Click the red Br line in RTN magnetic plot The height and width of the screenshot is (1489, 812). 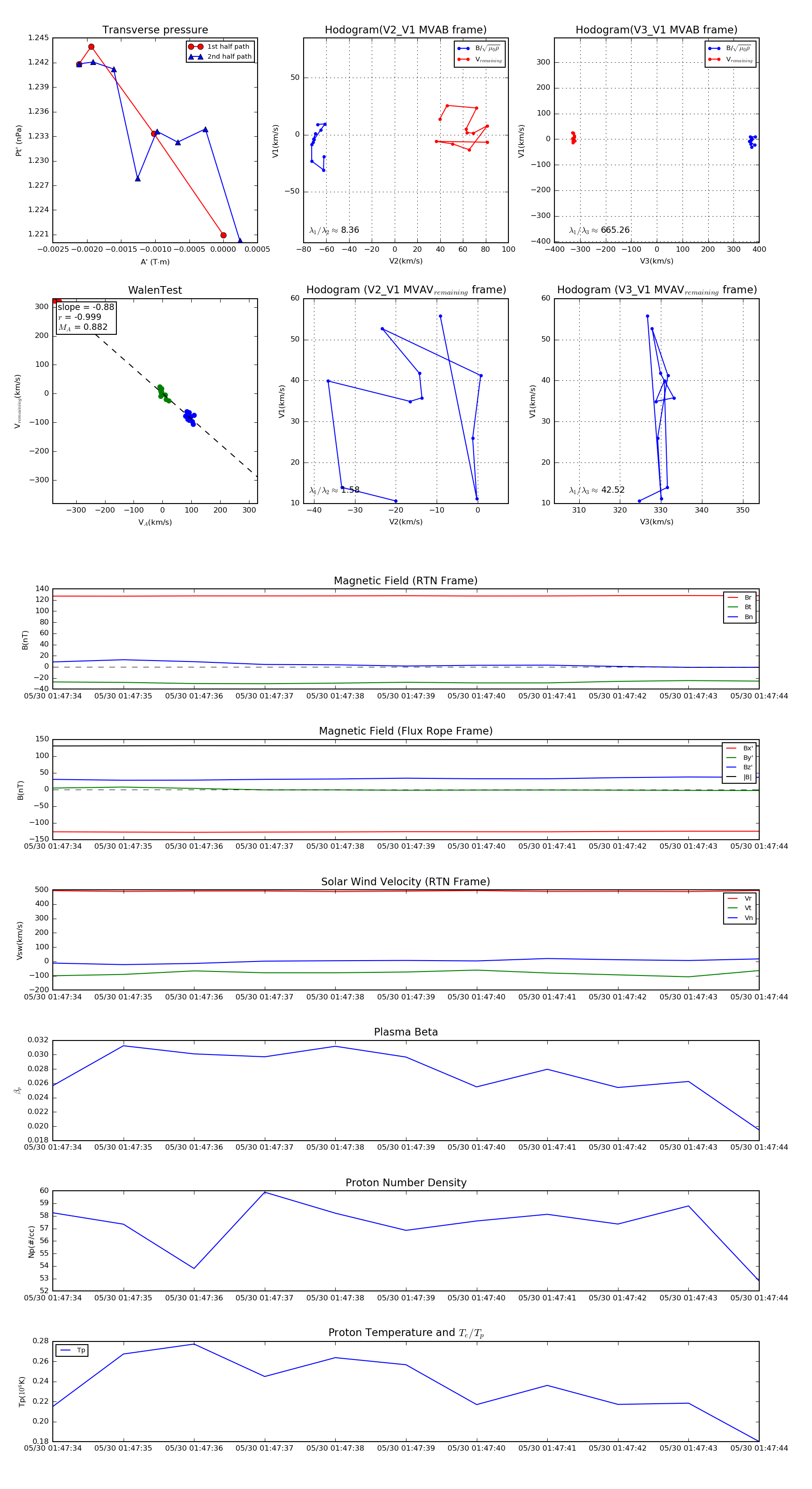point(406,595)
